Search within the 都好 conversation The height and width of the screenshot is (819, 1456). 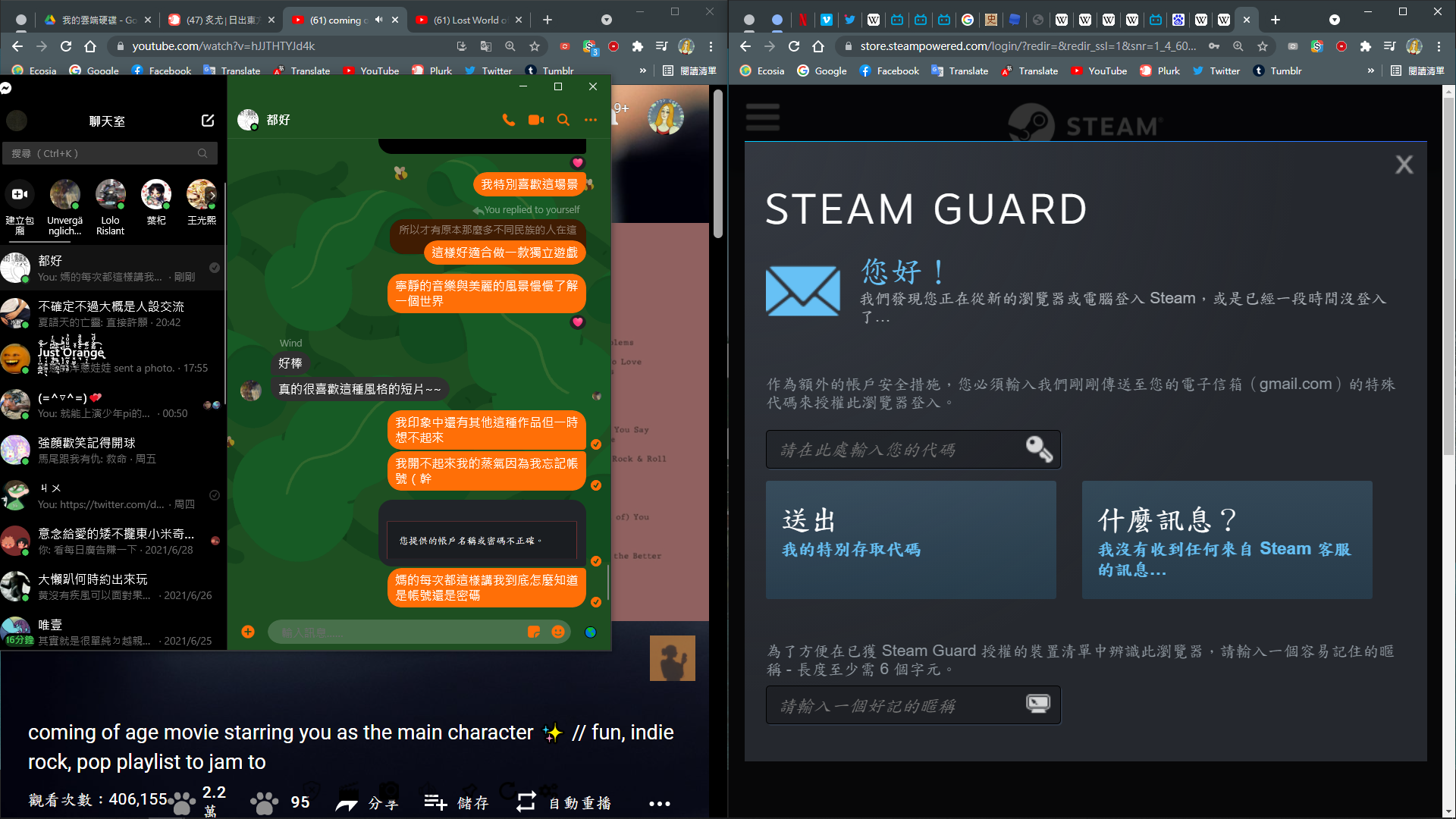[563, 120]
